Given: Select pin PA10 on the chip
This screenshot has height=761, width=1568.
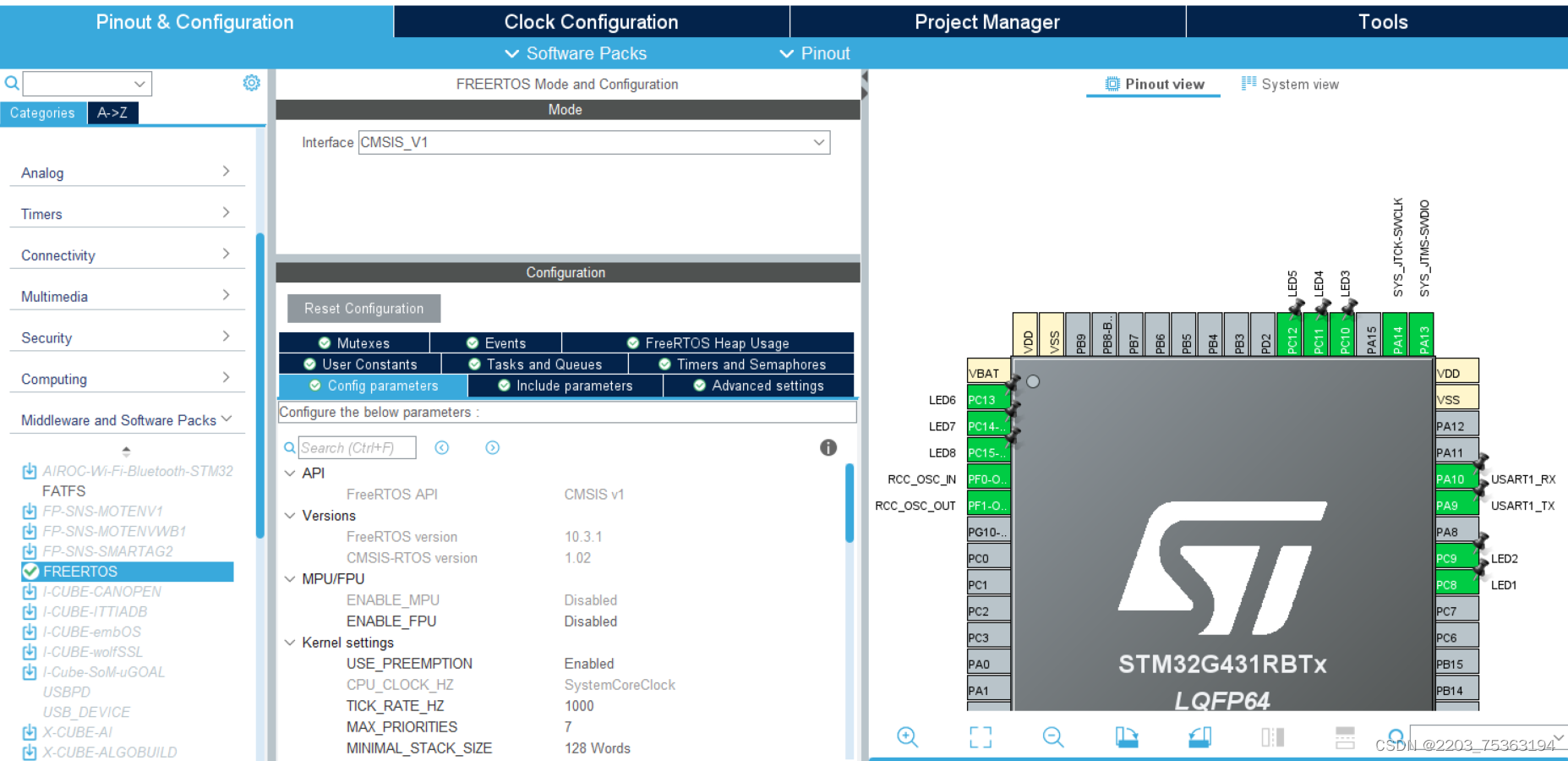Looking at the screenshot, I should [1457, 479].
